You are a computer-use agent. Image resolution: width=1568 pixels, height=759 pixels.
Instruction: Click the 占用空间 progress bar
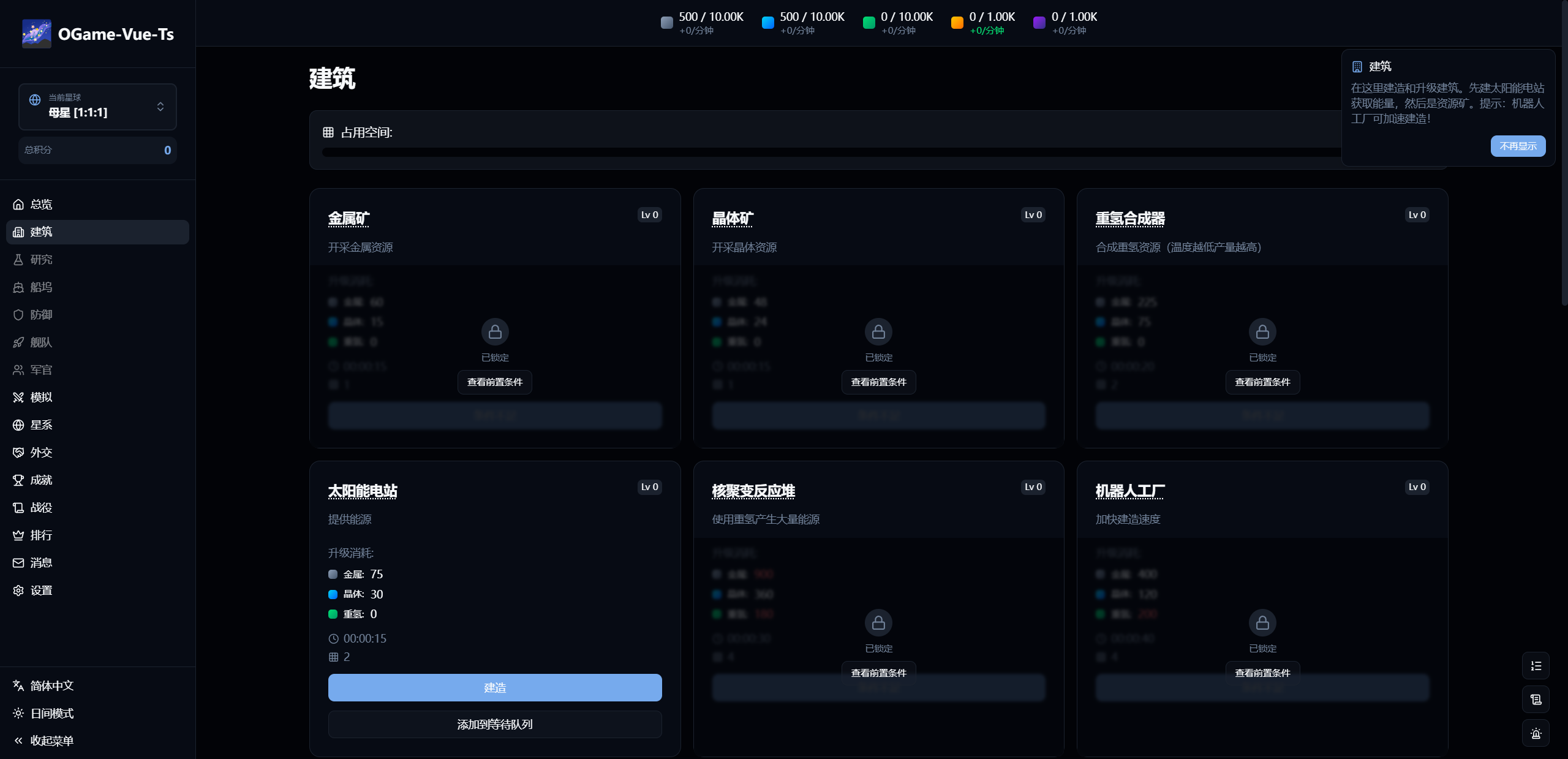coord(827,153)
